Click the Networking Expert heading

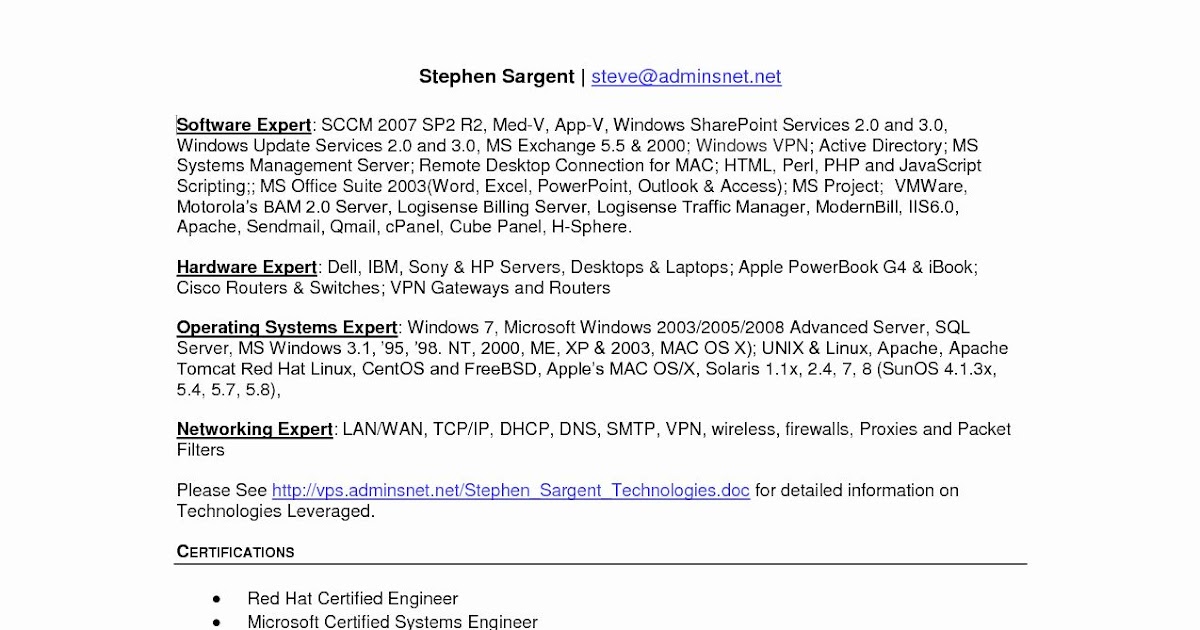[255, 429]
